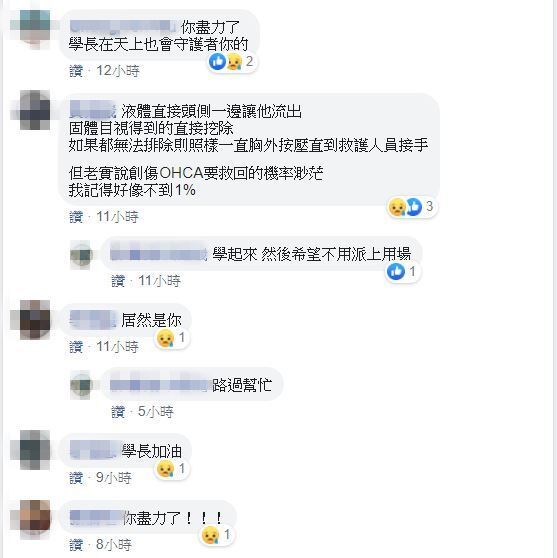Click the like thumb icon beside count 3
Image resolution: width=557 pixels, height=558 pixels.
click(414, 207)
